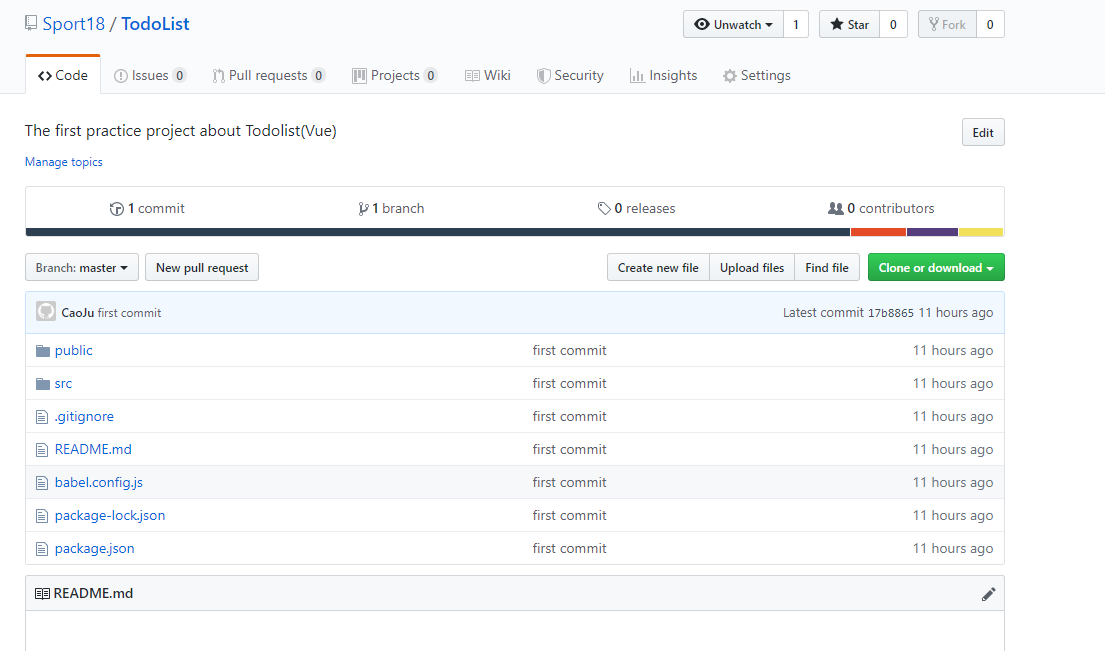Open the Wiki tab
The width and height of the screenshot is (1105, 651).
click(x=488, y=75)
